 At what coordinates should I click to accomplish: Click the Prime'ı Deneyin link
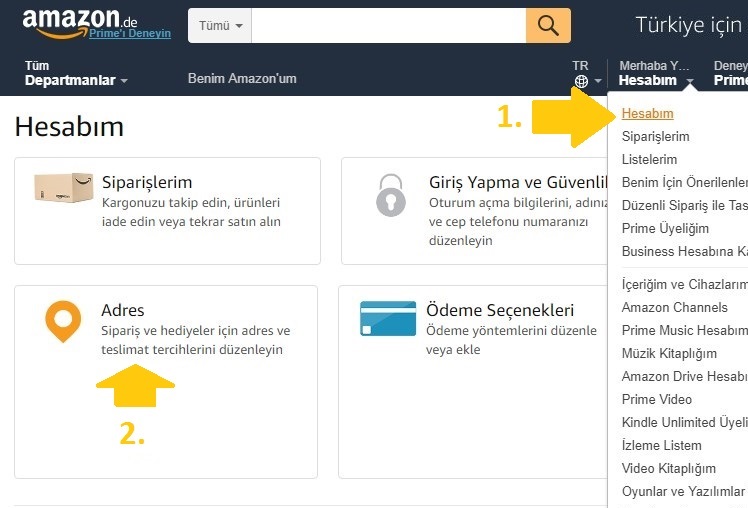click(130, 33)
